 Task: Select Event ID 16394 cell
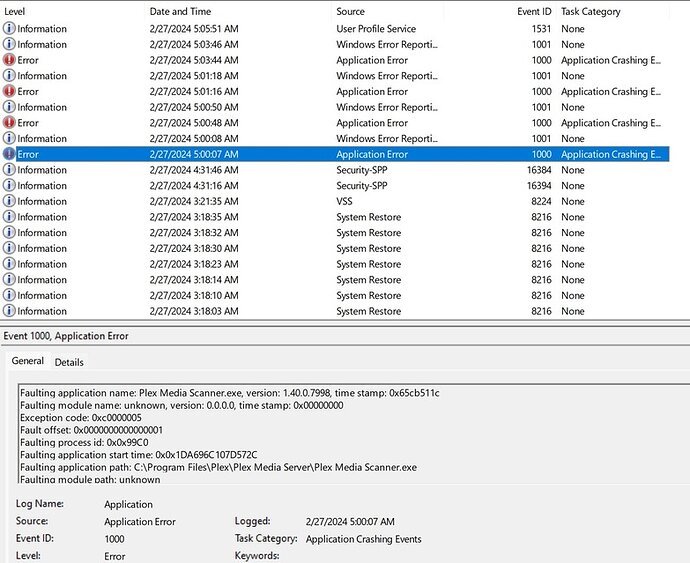pos(539,186)
